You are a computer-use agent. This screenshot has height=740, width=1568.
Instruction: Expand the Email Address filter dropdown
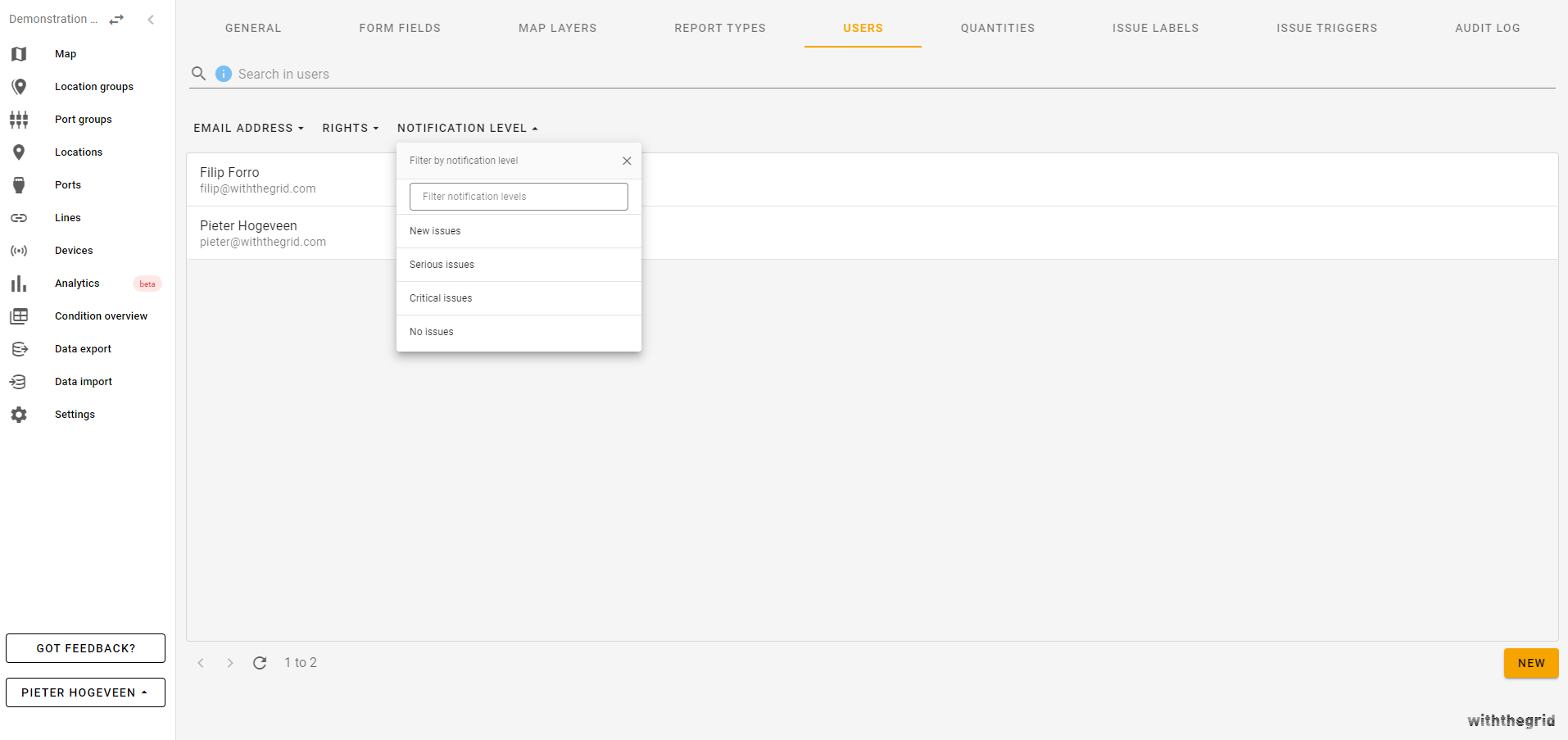pyautogui.click(x=248, y=128)
